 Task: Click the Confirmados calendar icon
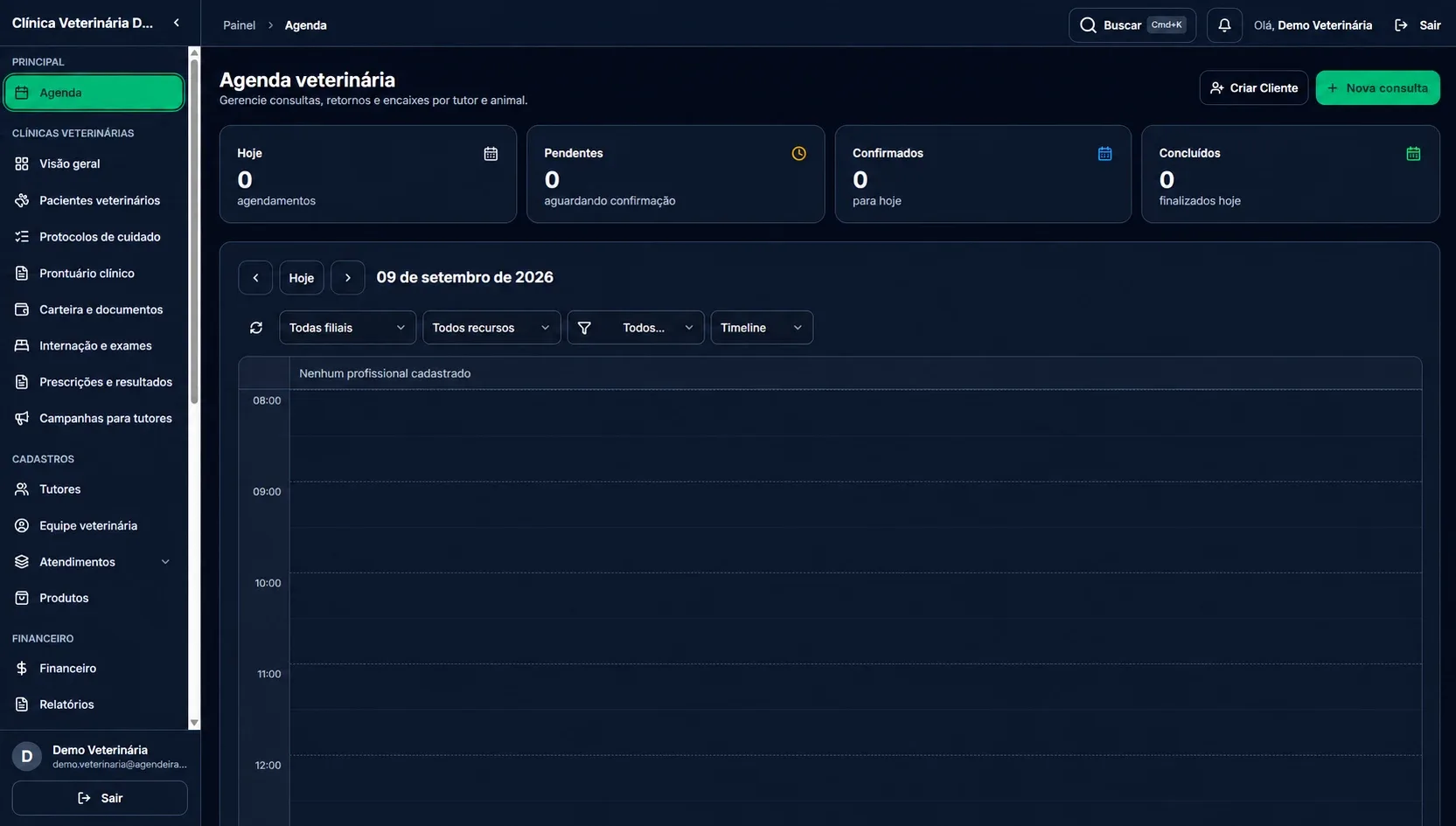tap(1105, 154)
